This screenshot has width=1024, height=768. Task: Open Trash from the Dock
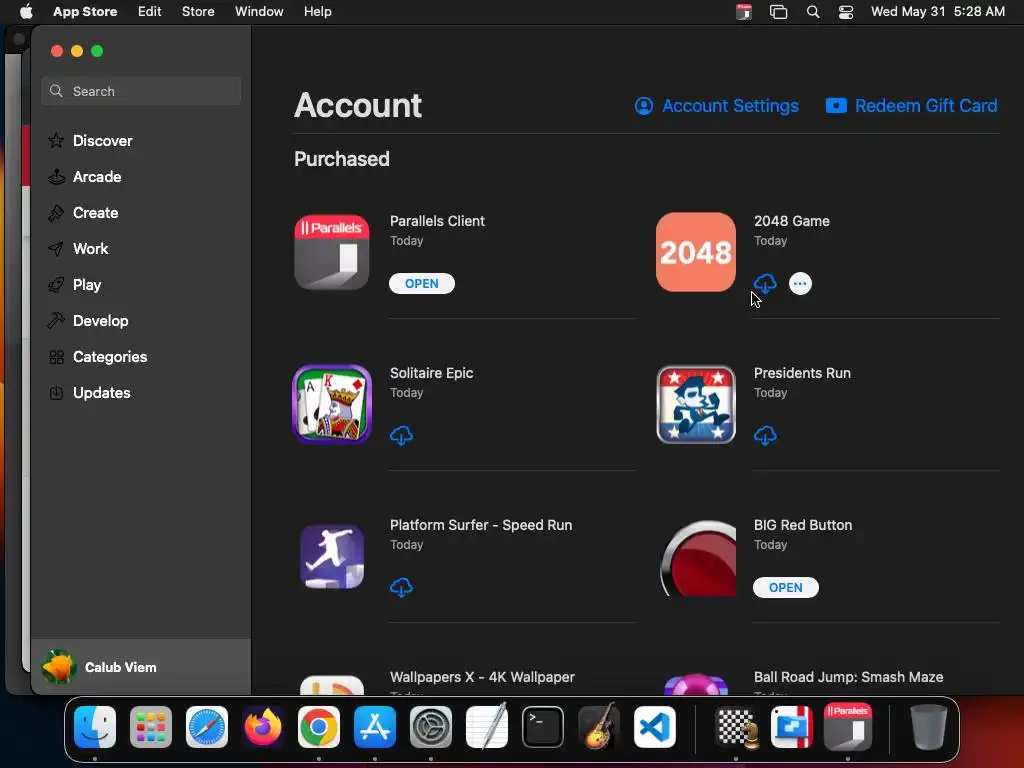[929, 727]
